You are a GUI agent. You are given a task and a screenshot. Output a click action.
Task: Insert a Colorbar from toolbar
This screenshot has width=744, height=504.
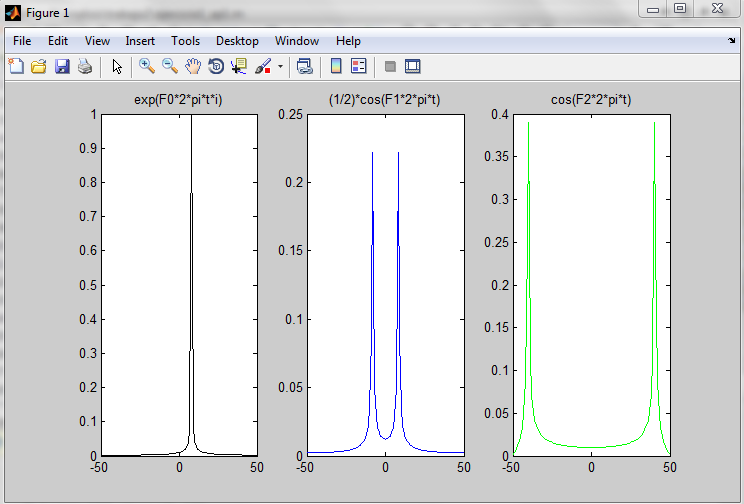(336, 67)
